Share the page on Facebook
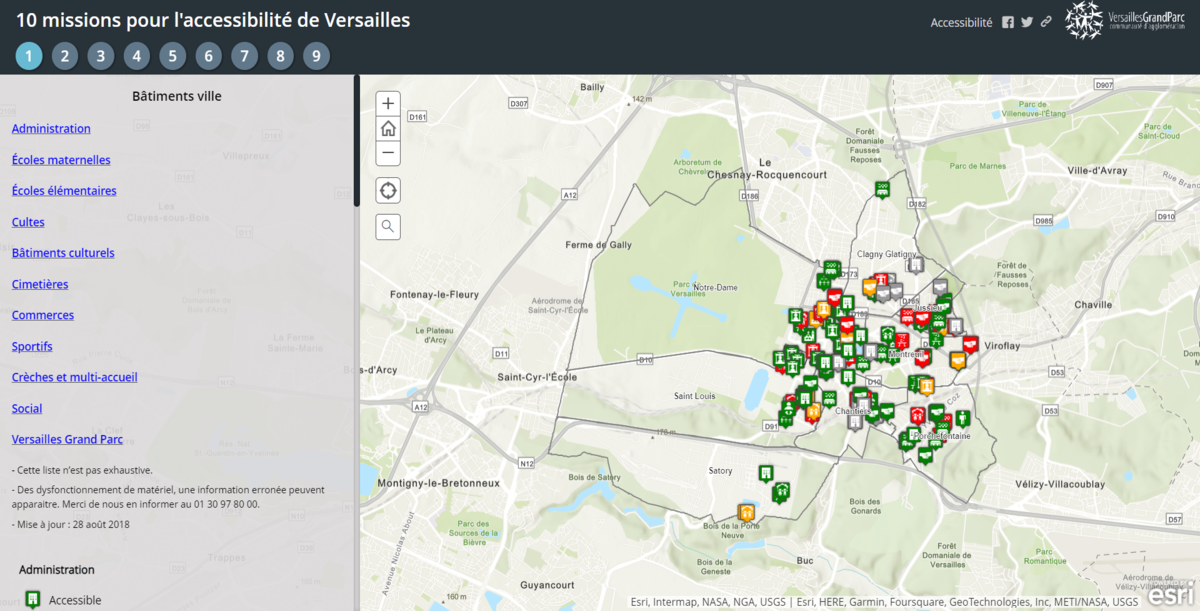The width and height of the screenshot is (1200, 611). [x=1008, y=22]
